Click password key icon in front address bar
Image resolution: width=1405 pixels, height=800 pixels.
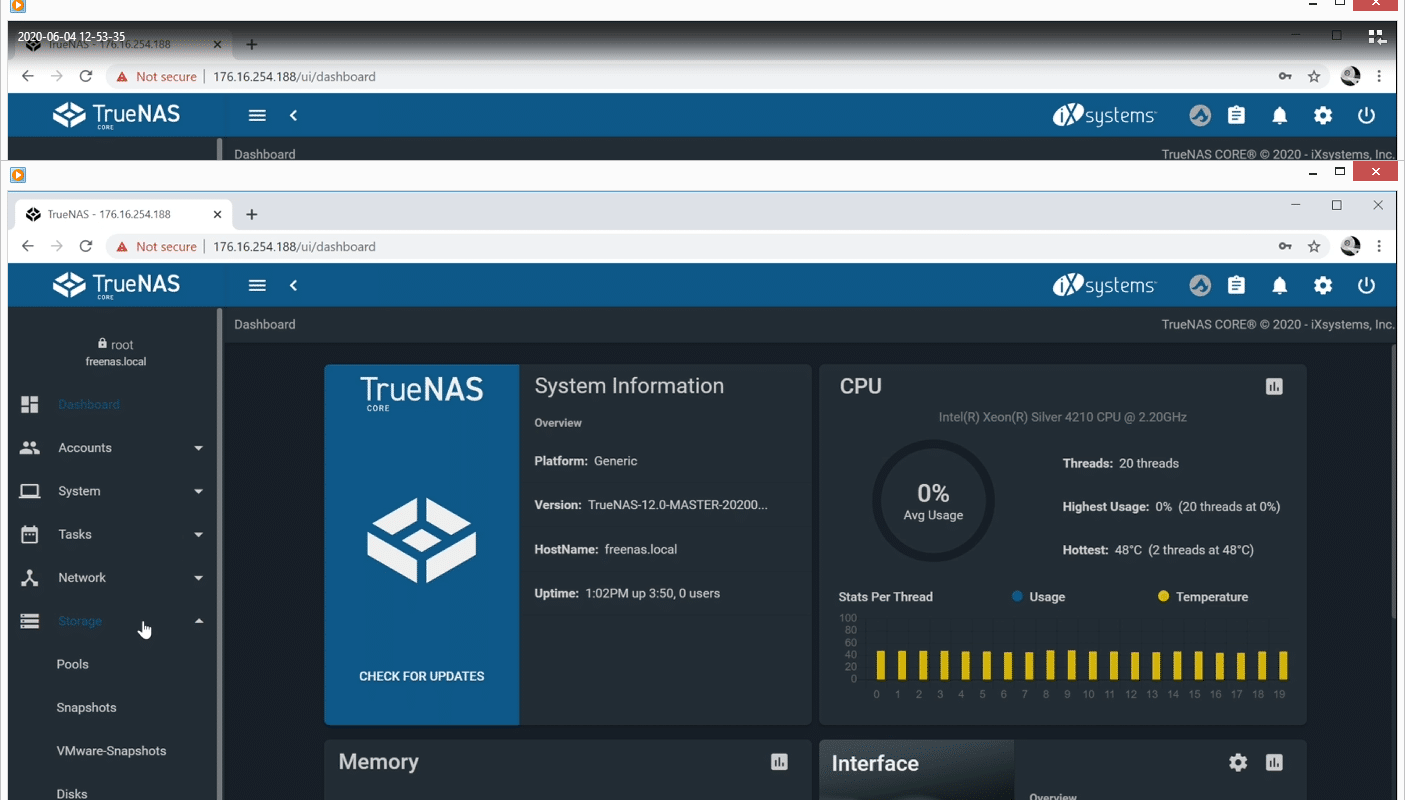click(1285, 246)
